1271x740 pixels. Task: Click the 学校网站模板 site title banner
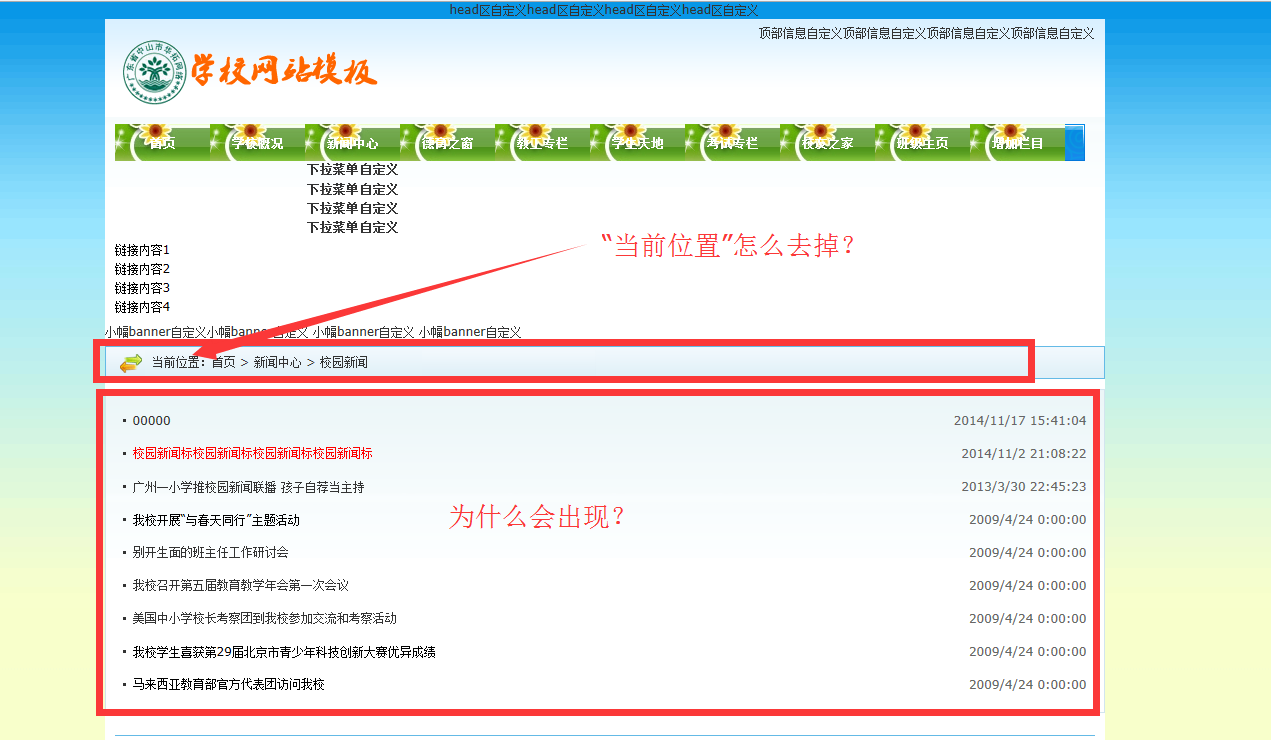[284, 71]
